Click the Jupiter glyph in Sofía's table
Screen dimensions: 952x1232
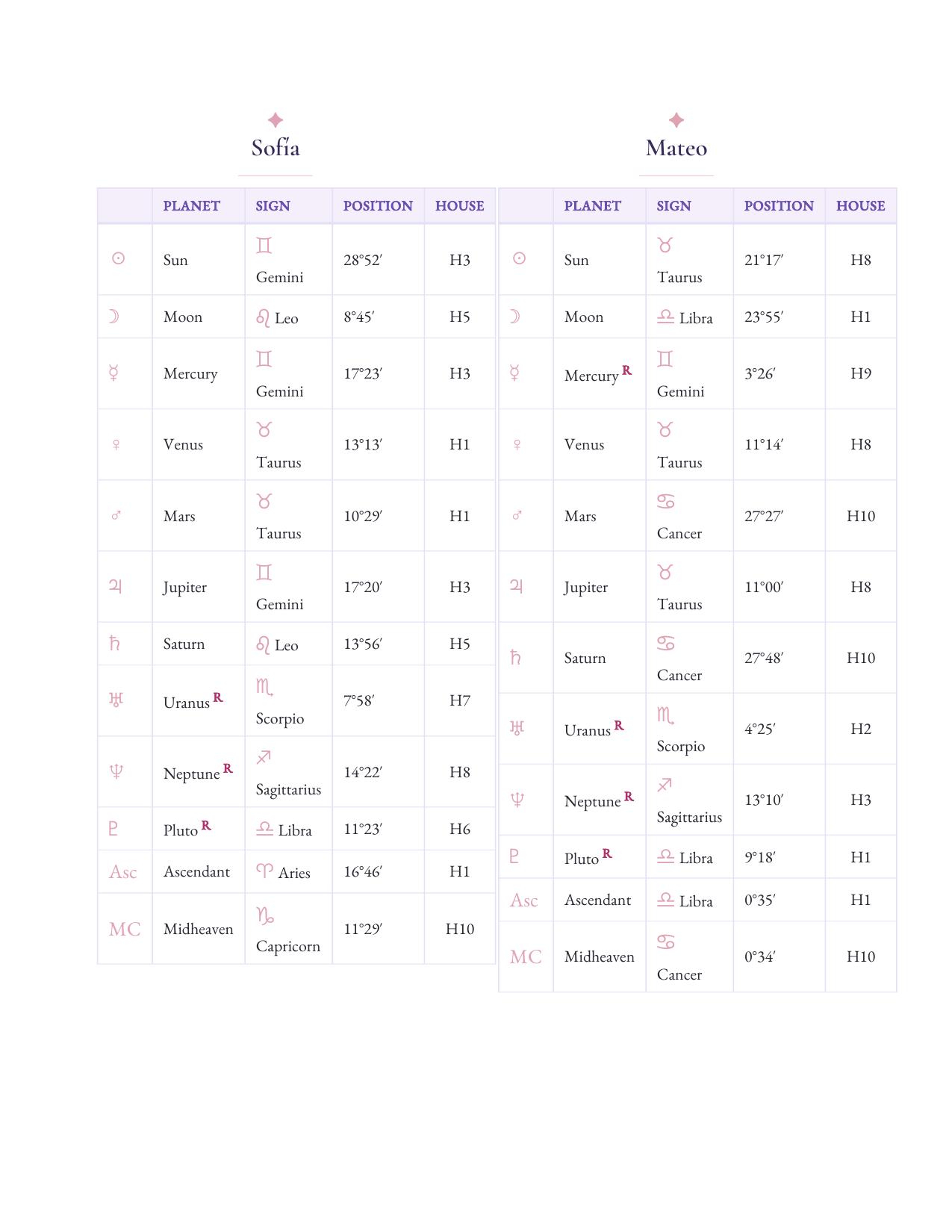pyautogui.click(x=115, y=586)
